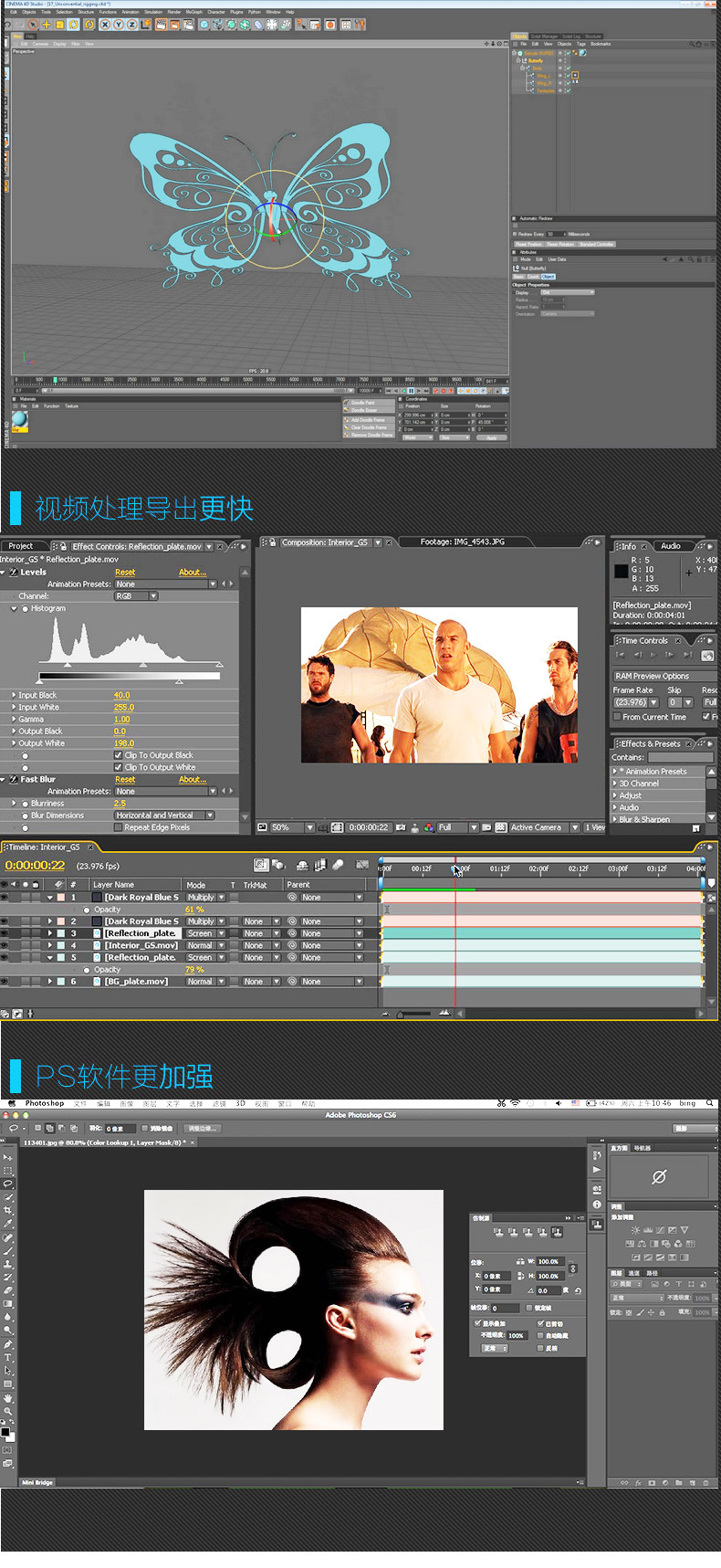Open Levels Animation Presets dropdown

coord(165,584)
